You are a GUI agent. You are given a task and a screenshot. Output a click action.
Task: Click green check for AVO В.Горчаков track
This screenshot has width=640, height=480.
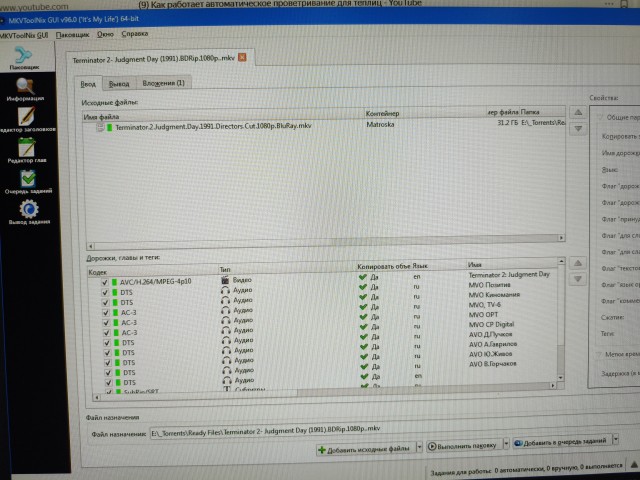pyautogui.click(x=364, y=367)
